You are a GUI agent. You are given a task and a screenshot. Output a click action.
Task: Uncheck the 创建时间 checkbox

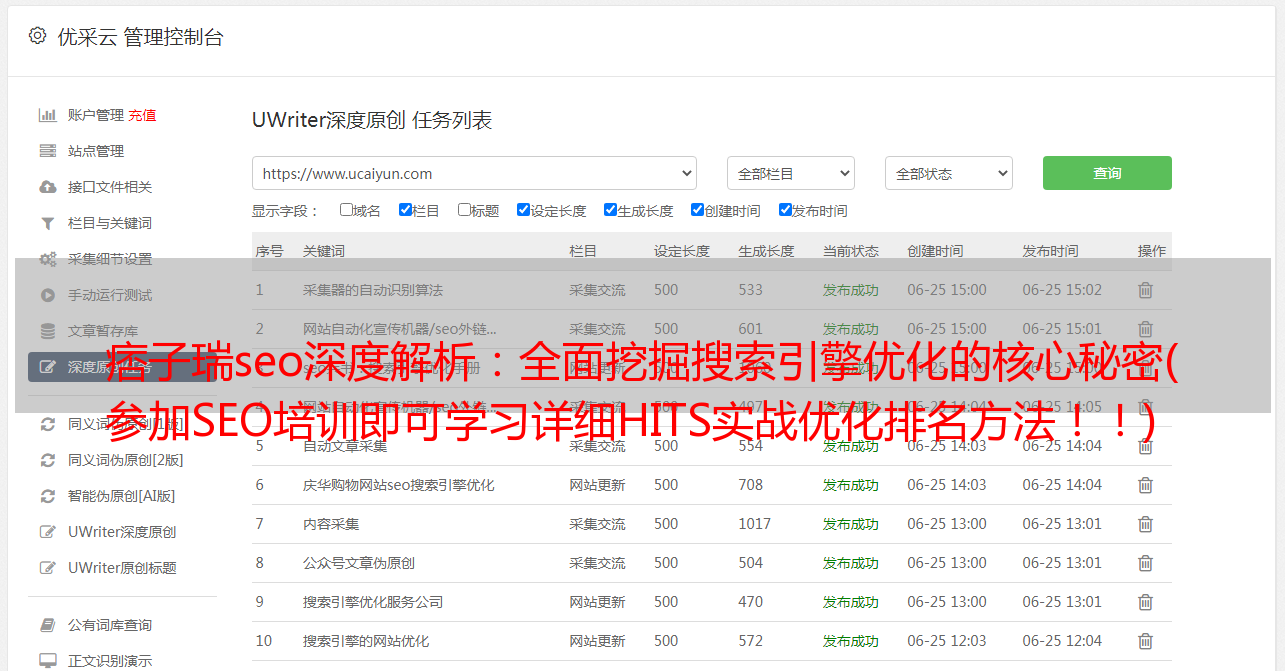click(x=697, y=210)
